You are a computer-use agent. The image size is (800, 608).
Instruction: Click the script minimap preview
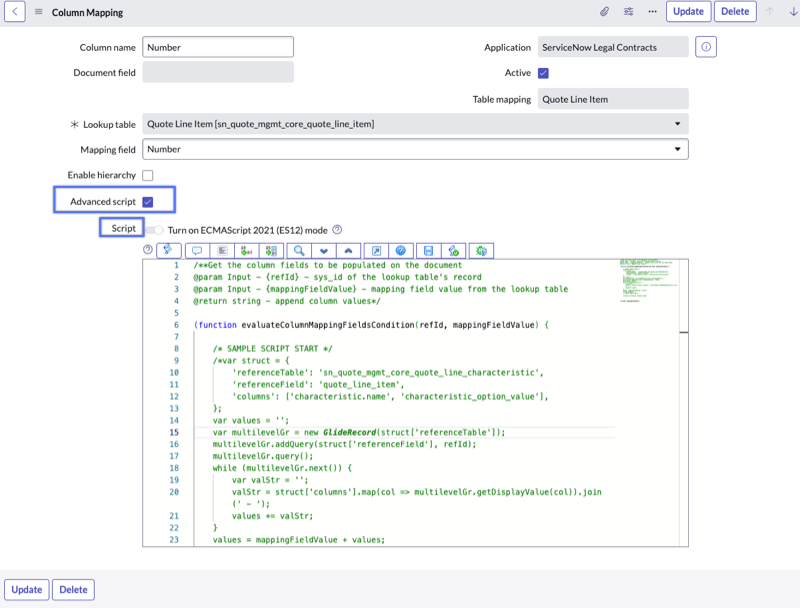coord(647,281)
